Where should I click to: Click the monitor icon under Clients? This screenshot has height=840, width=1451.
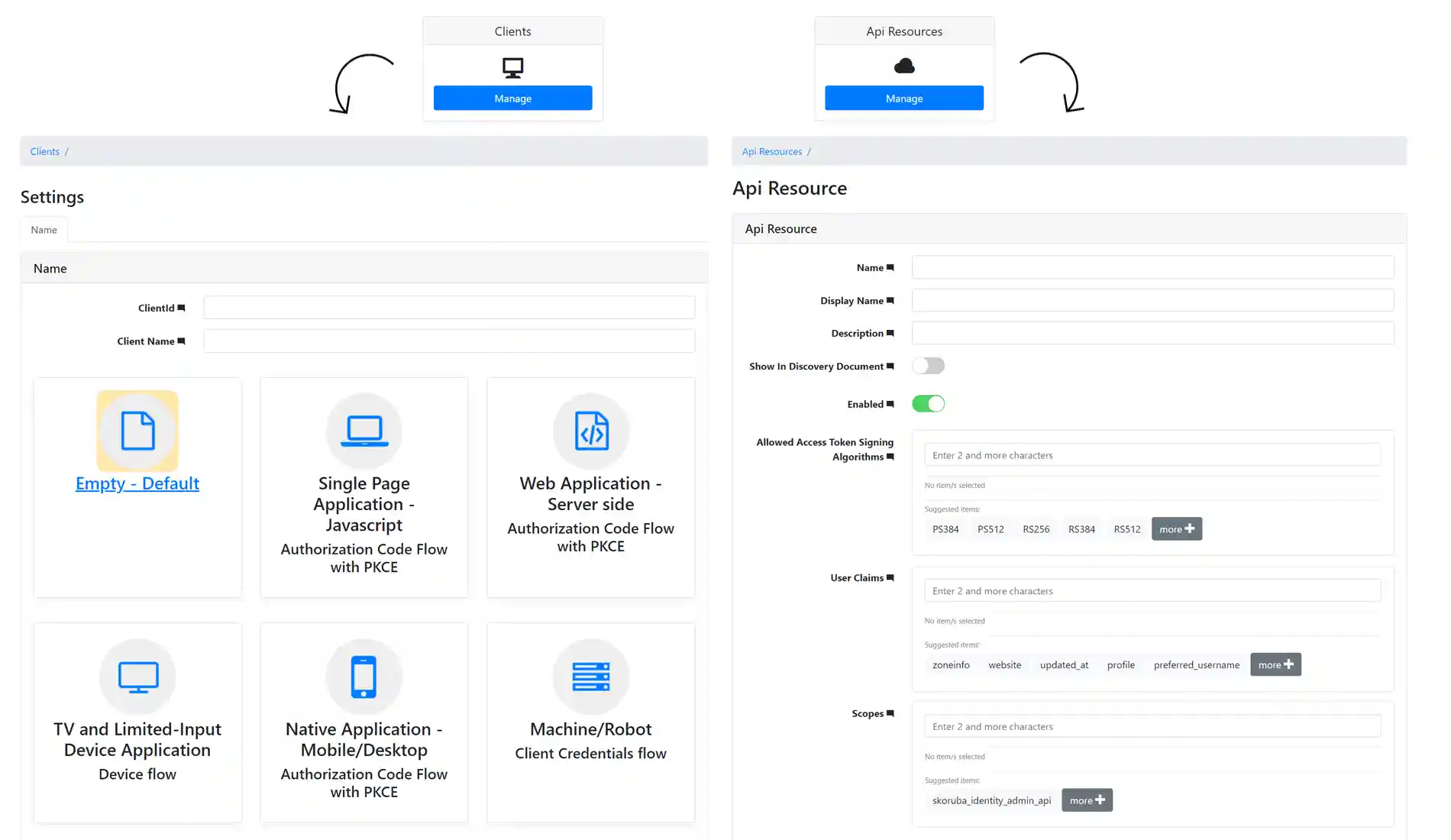[x=512, y=67]
